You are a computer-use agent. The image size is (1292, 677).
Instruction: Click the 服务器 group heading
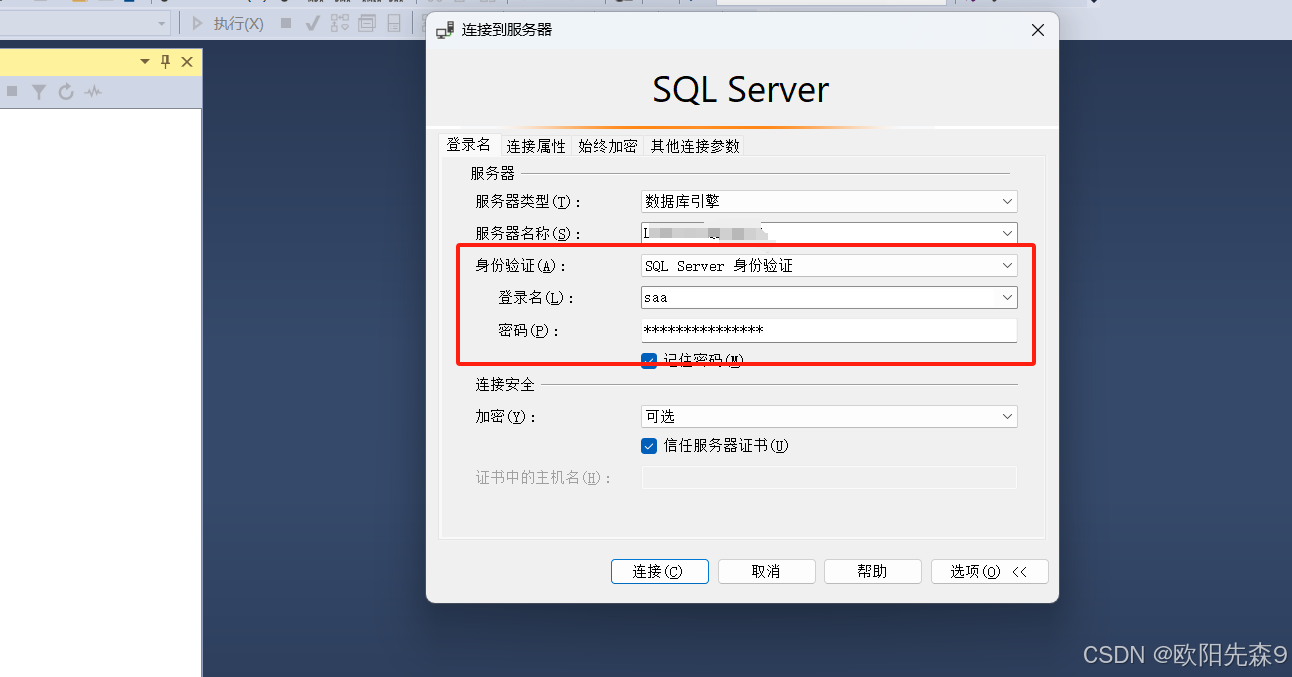pyautogui.click(x=493, y=174)
